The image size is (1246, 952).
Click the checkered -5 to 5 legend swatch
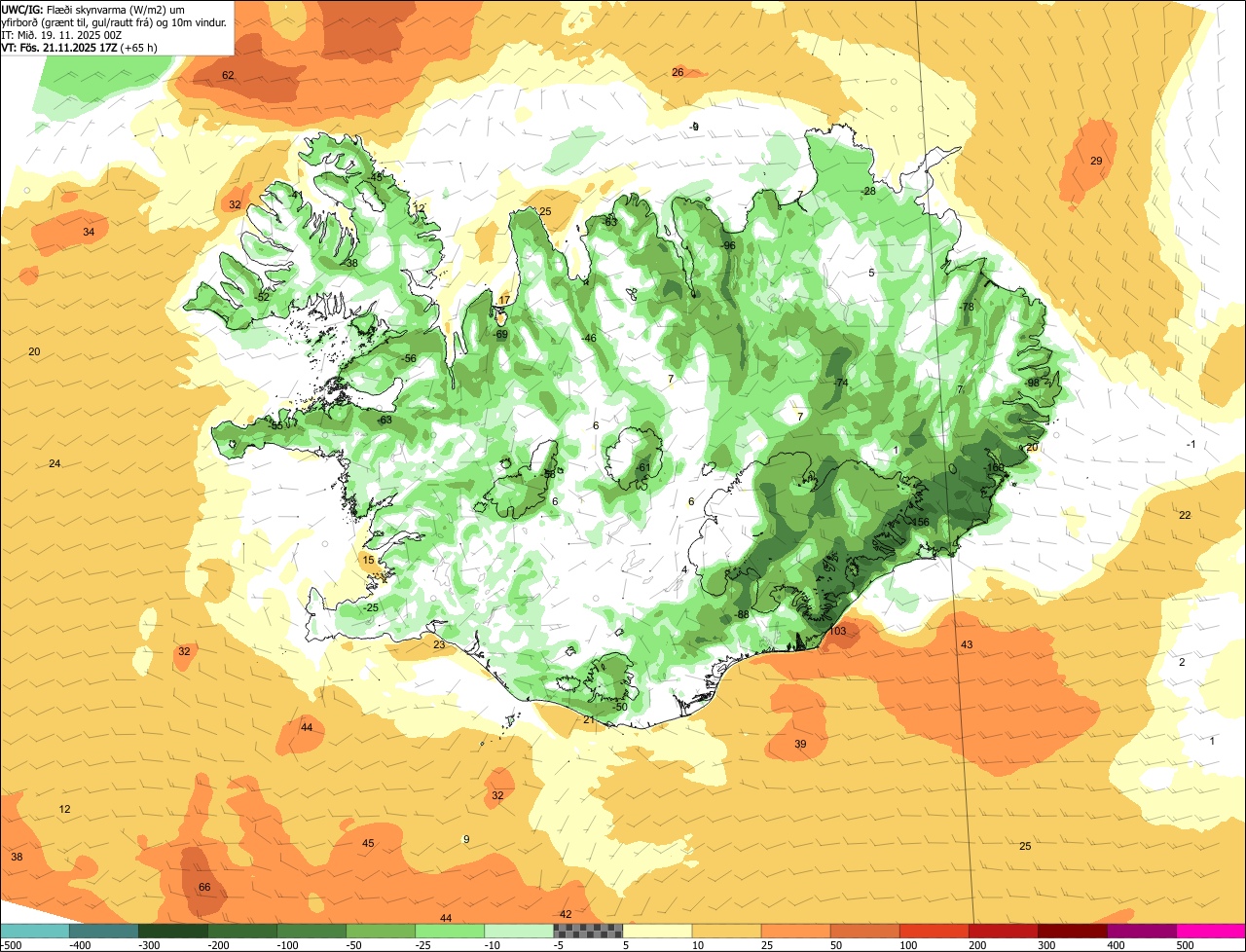(588, 931)
